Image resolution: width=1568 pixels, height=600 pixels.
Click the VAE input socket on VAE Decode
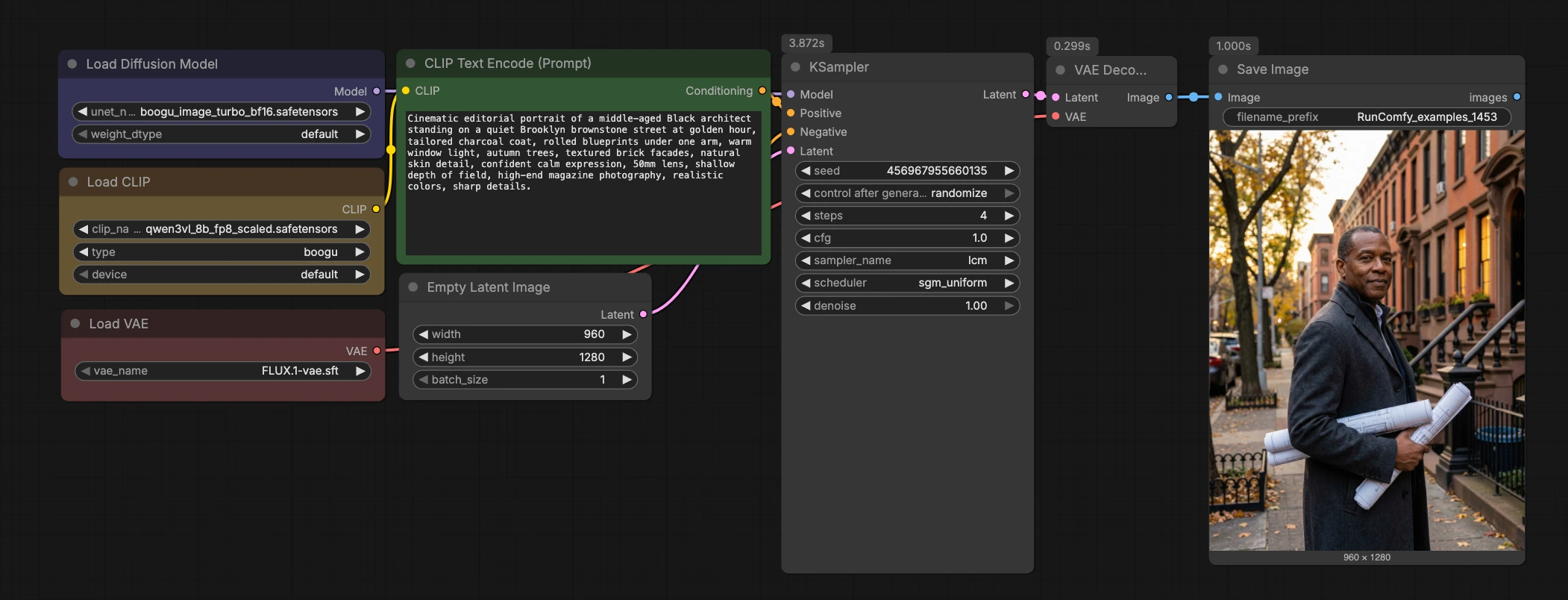pos(1056,116)
